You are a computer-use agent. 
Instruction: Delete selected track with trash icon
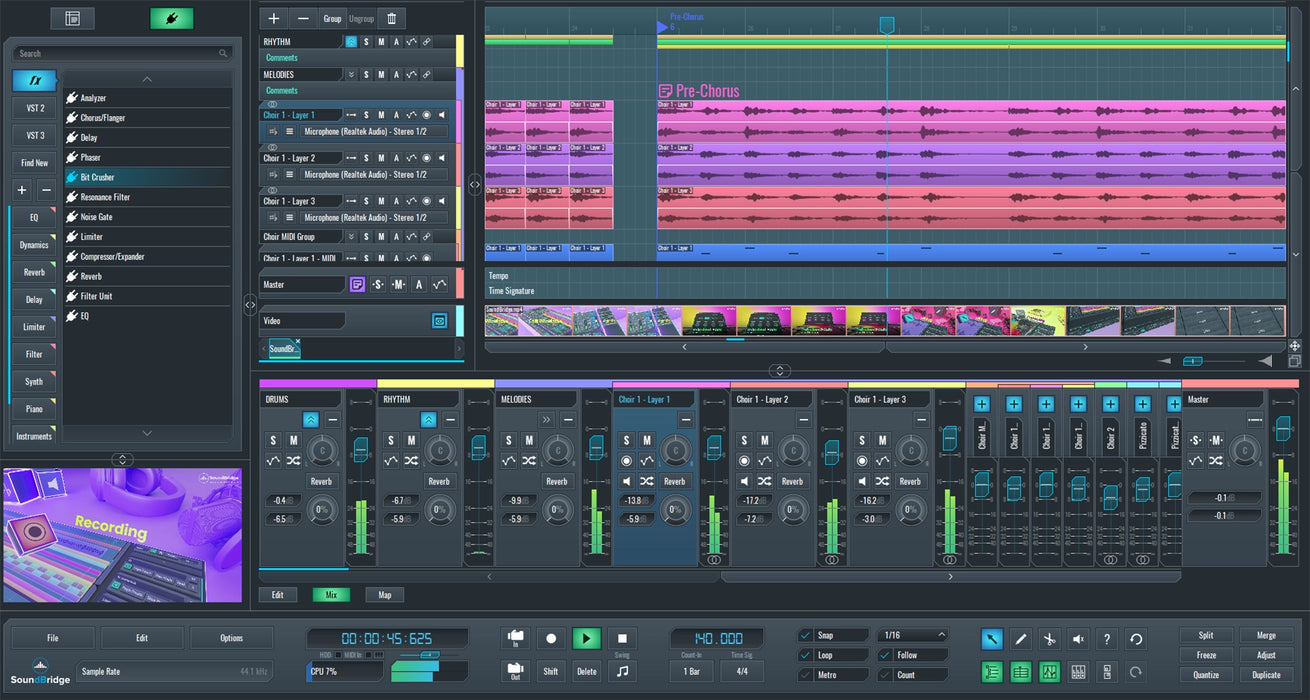391,18
